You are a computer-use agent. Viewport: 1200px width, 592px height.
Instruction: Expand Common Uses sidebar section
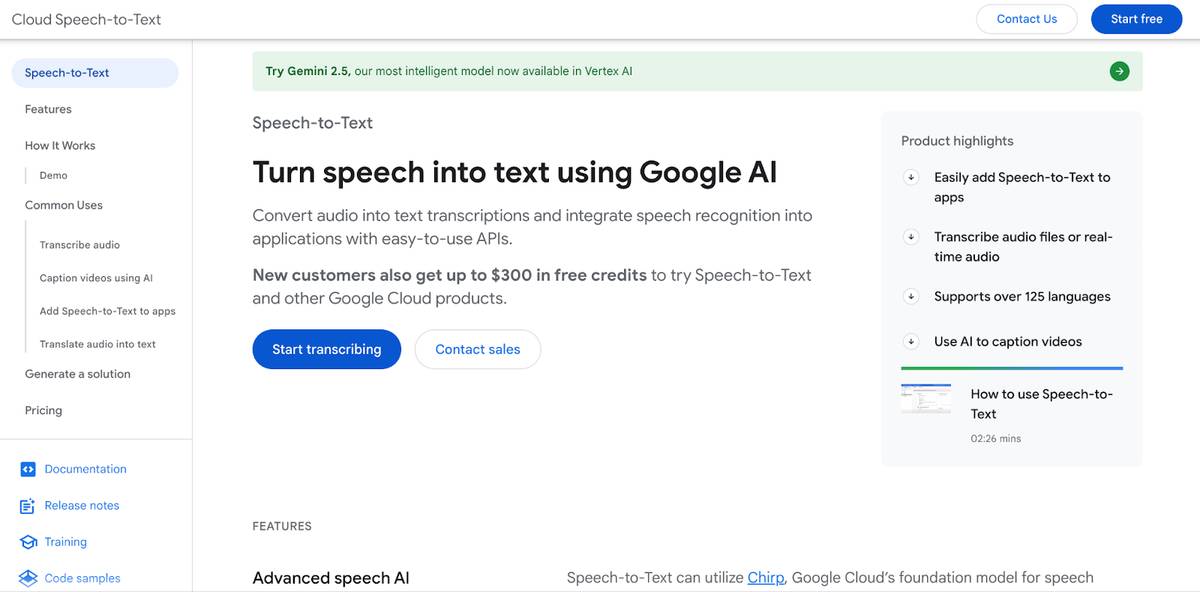(64, 205)
